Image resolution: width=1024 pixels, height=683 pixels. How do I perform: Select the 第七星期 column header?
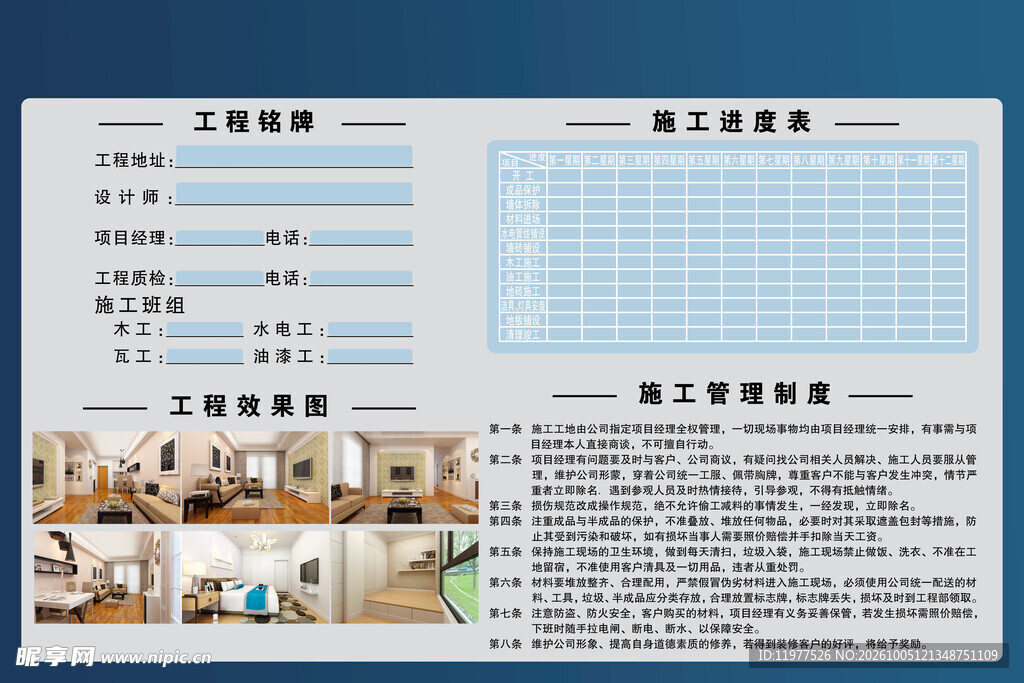[x=774, y=160]
